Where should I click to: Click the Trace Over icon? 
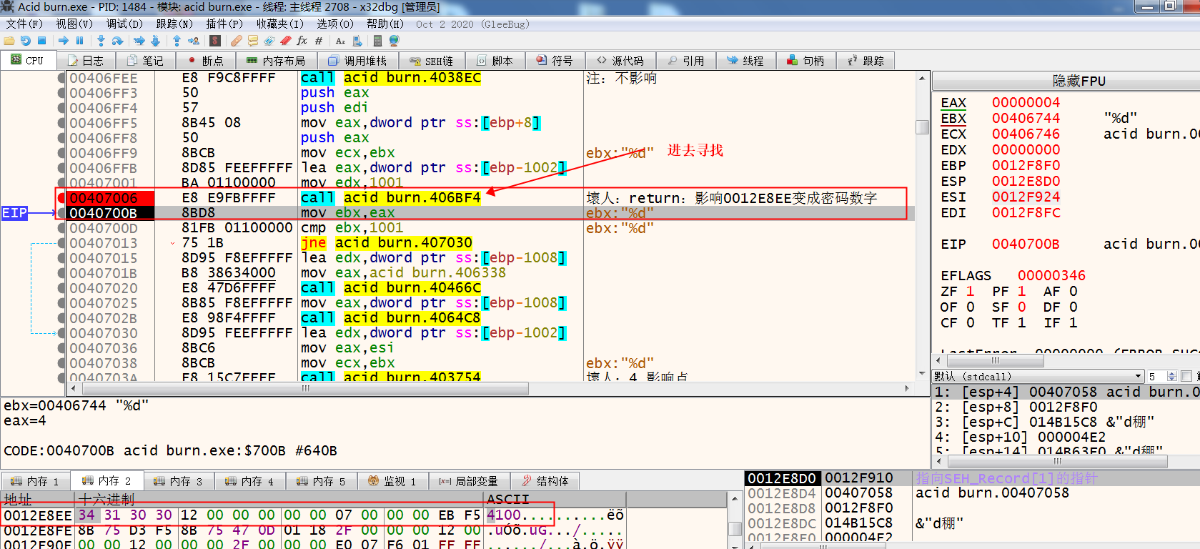(155, 41)
